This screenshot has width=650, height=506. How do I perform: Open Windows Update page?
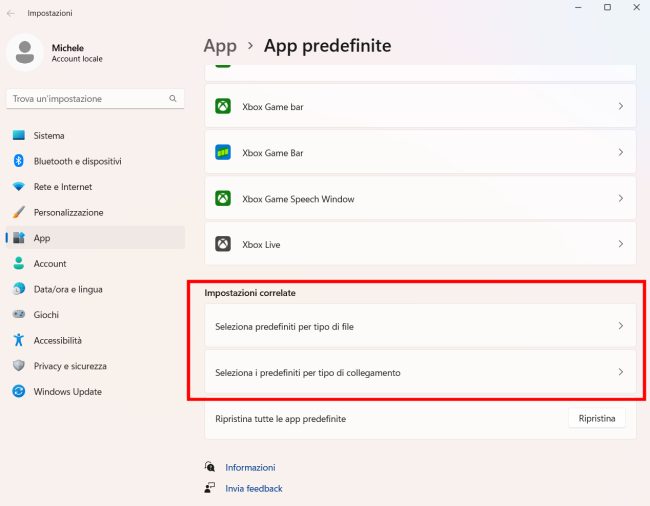pos(95,392)
